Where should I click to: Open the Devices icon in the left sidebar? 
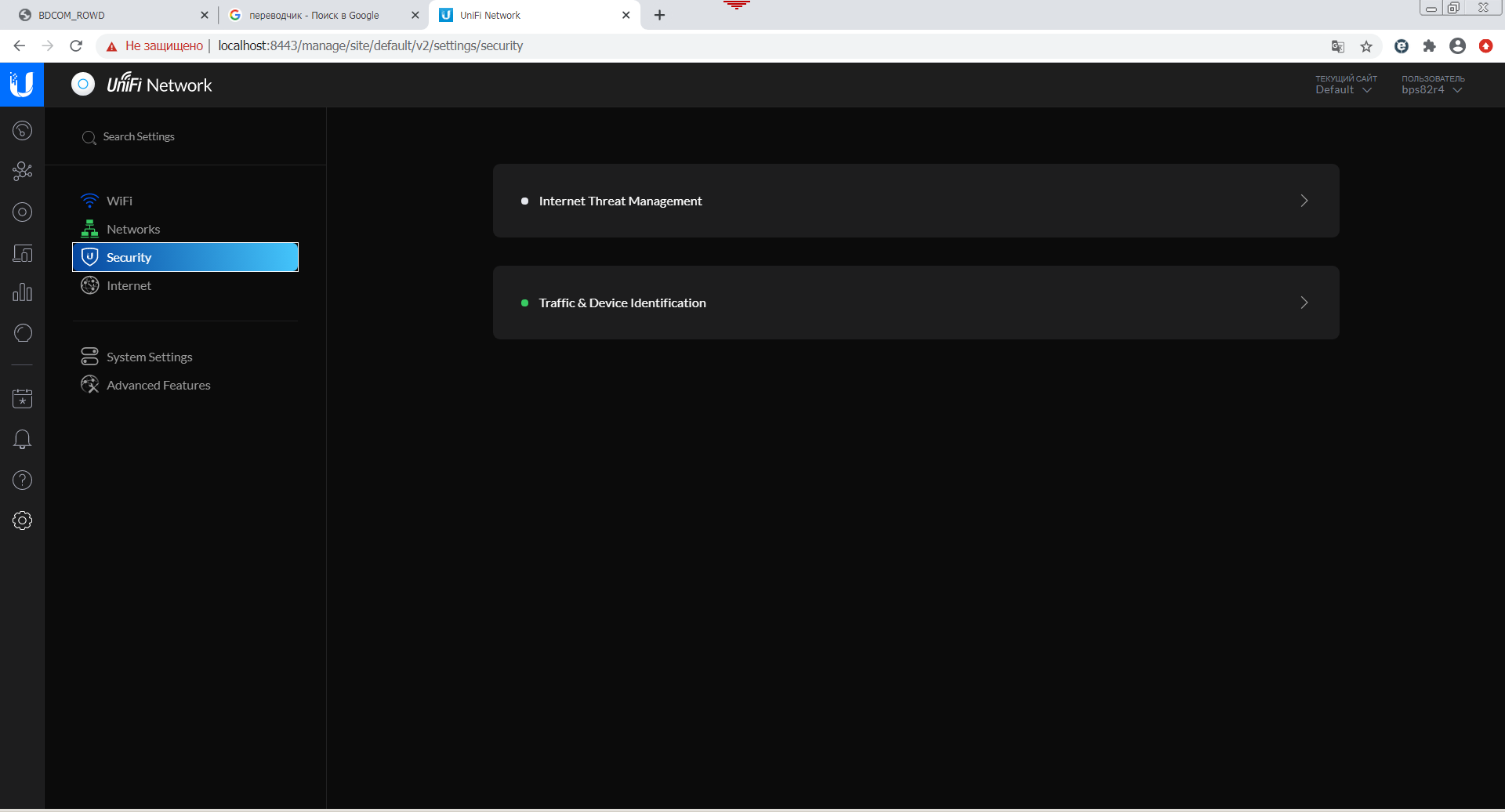tap(23, 253)
